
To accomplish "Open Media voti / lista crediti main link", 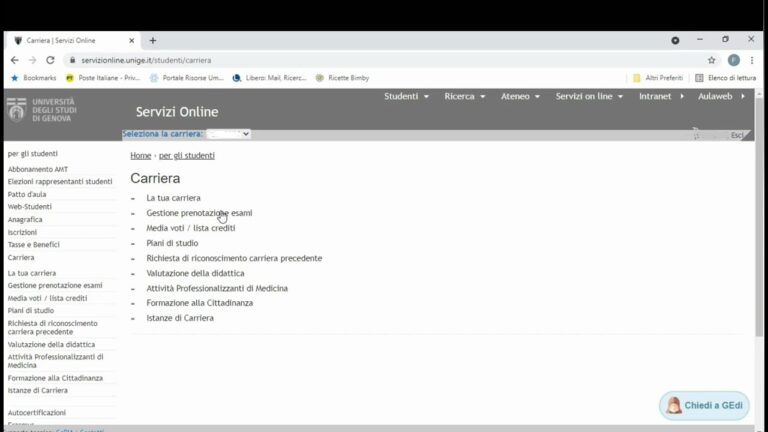I will coord(191,228).
